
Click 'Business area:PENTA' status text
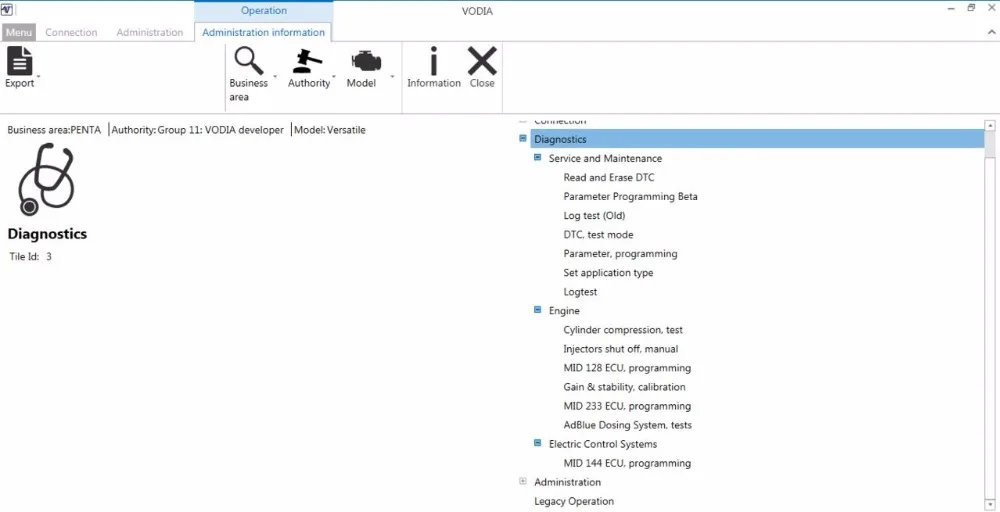54,130
